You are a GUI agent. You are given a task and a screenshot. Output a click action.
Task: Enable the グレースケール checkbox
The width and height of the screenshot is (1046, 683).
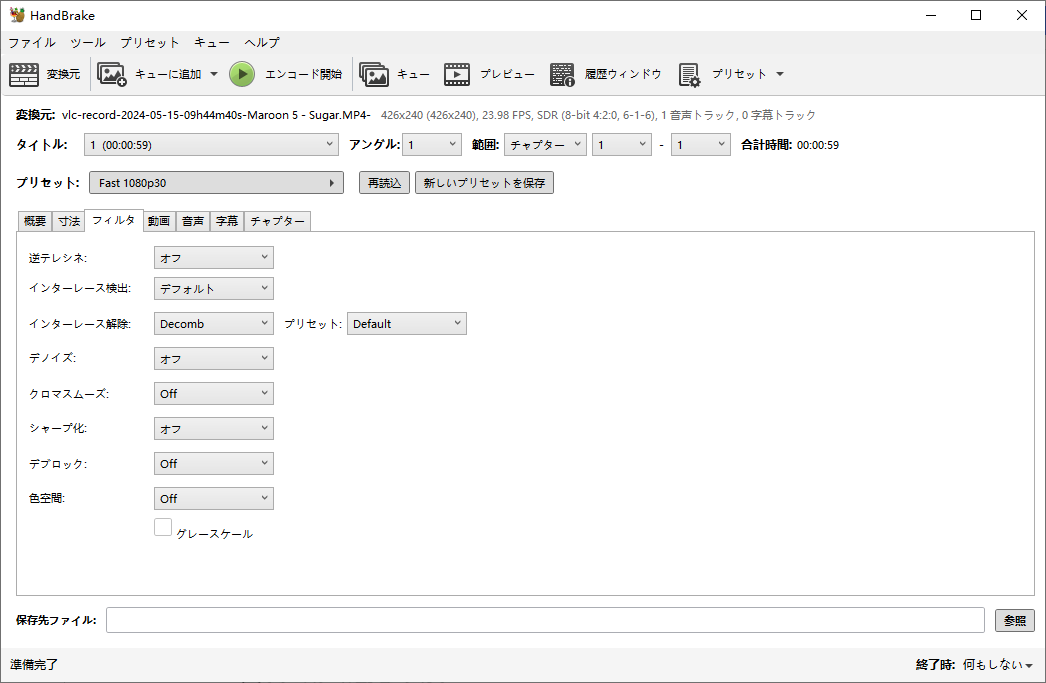(x=163, y=527)
